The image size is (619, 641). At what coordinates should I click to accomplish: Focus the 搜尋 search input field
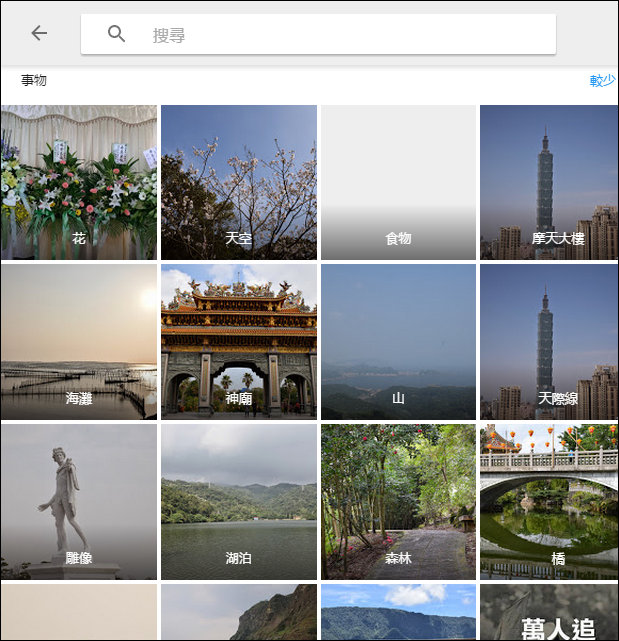(318, 34)
